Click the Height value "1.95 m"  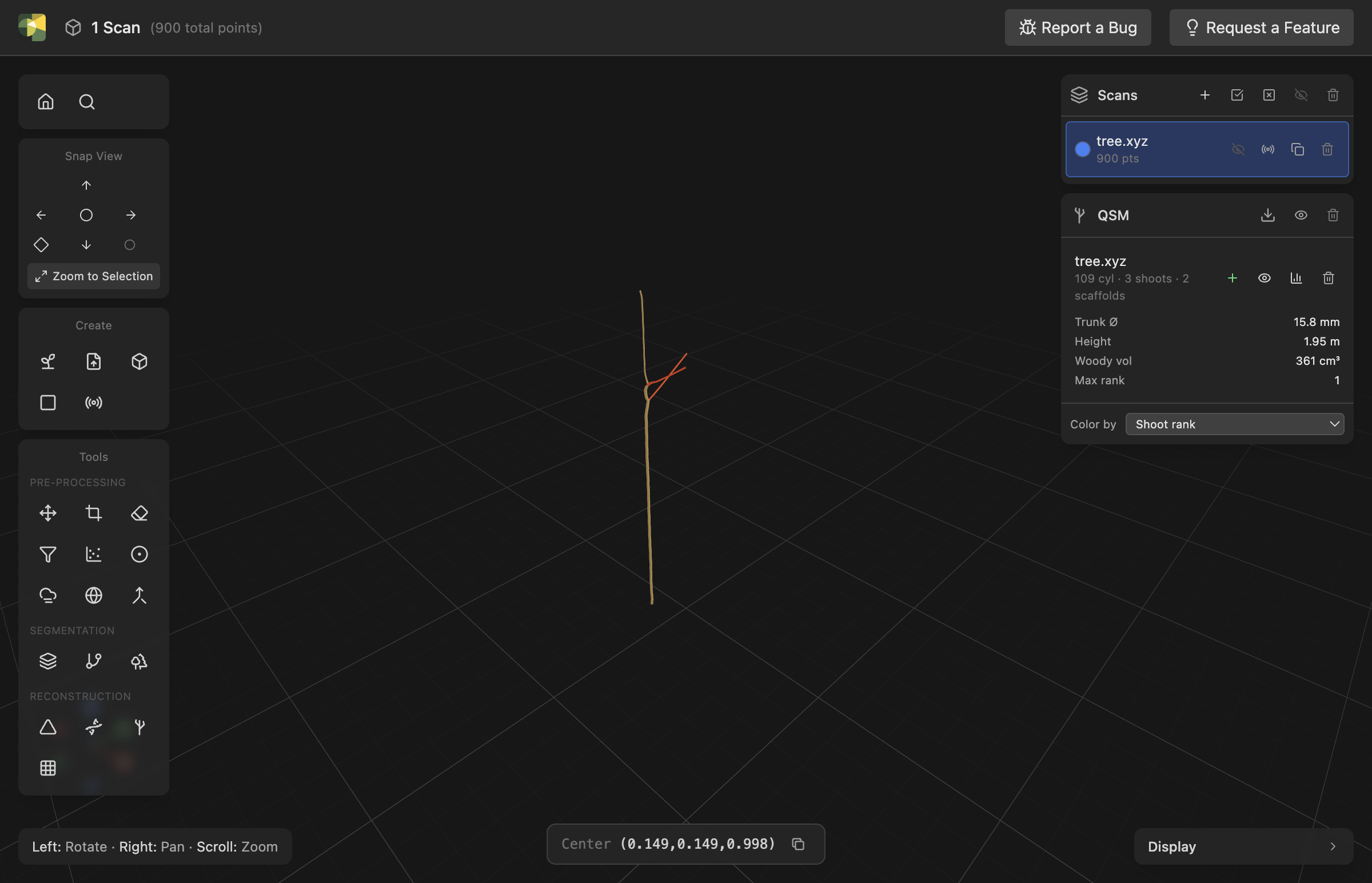(1322, 342)
